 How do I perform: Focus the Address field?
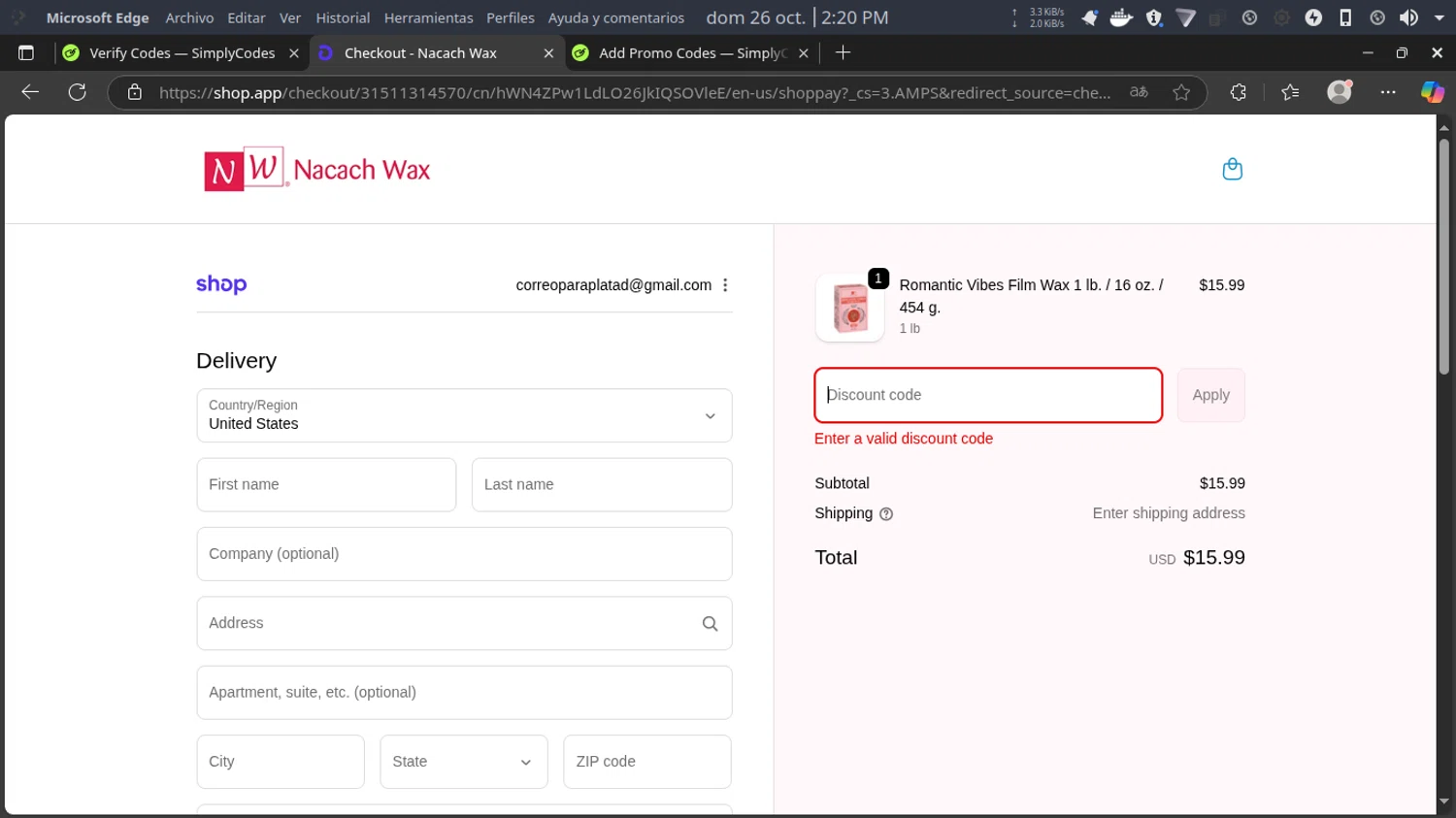(464, 623)
